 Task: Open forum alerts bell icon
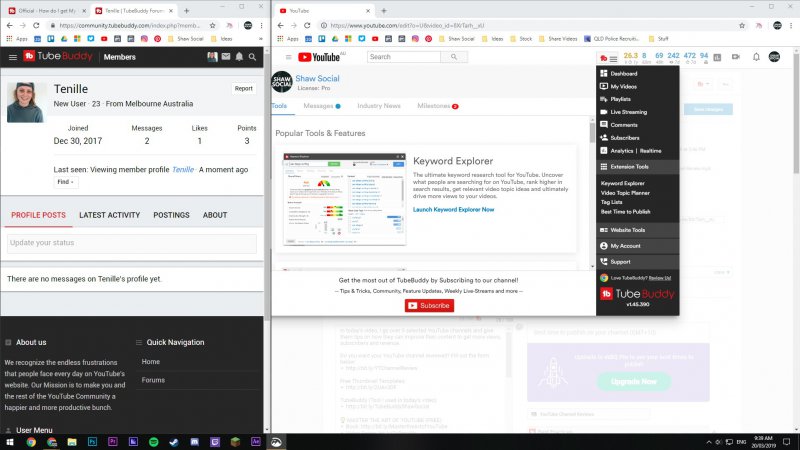(x=239, y=58)
